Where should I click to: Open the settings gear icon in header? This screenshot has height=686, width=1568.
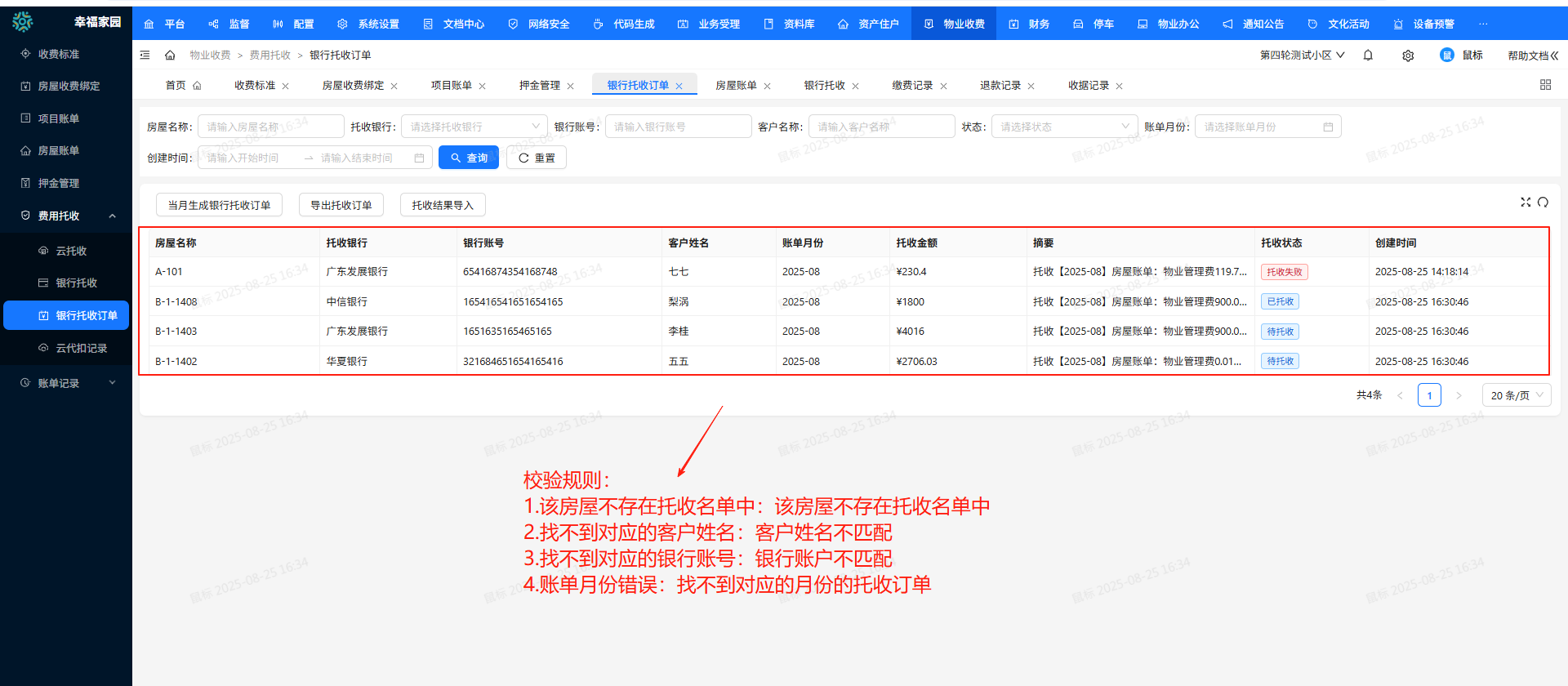[1408, 56]
